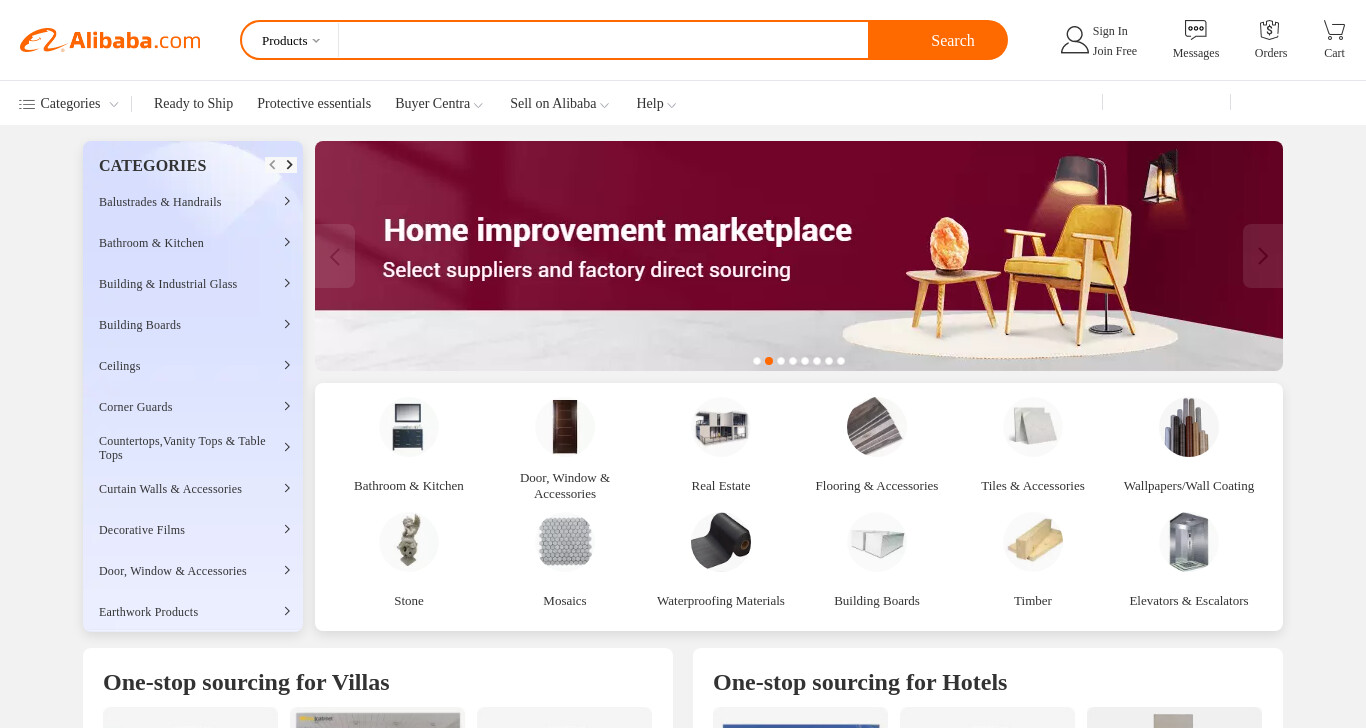
Task: Focus the product search input field
Action: click(603, 41)
